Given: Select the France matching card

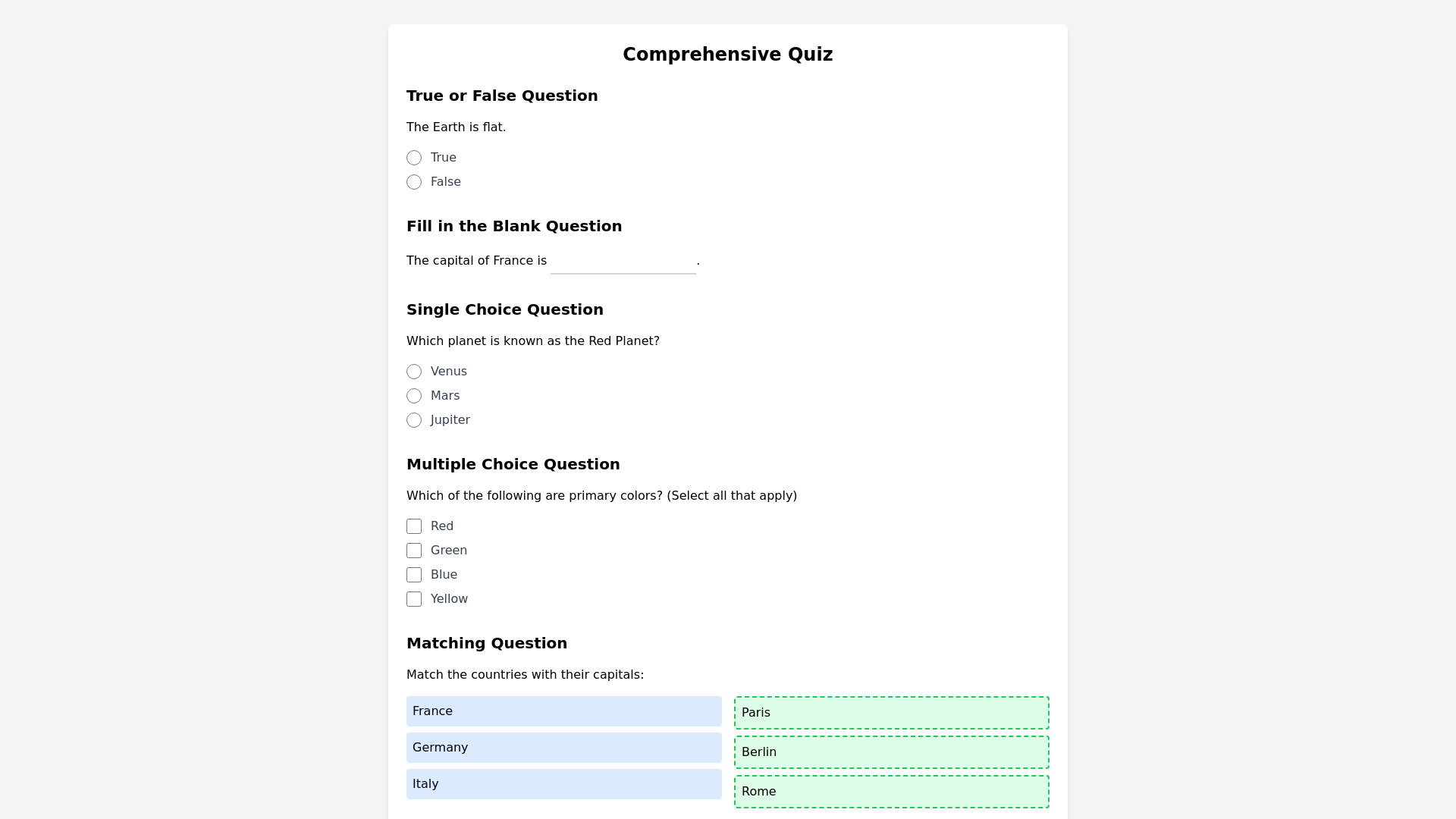Looking at the screenshot, I should click(x=564, y=711).
